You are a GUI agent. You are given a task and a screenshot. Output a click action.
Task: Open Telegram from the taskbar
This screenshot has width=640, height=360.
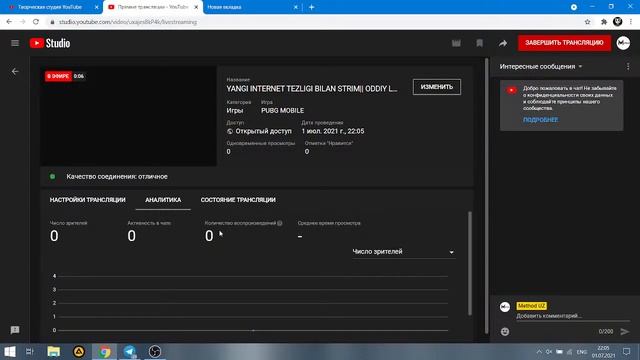pos(130,351)
